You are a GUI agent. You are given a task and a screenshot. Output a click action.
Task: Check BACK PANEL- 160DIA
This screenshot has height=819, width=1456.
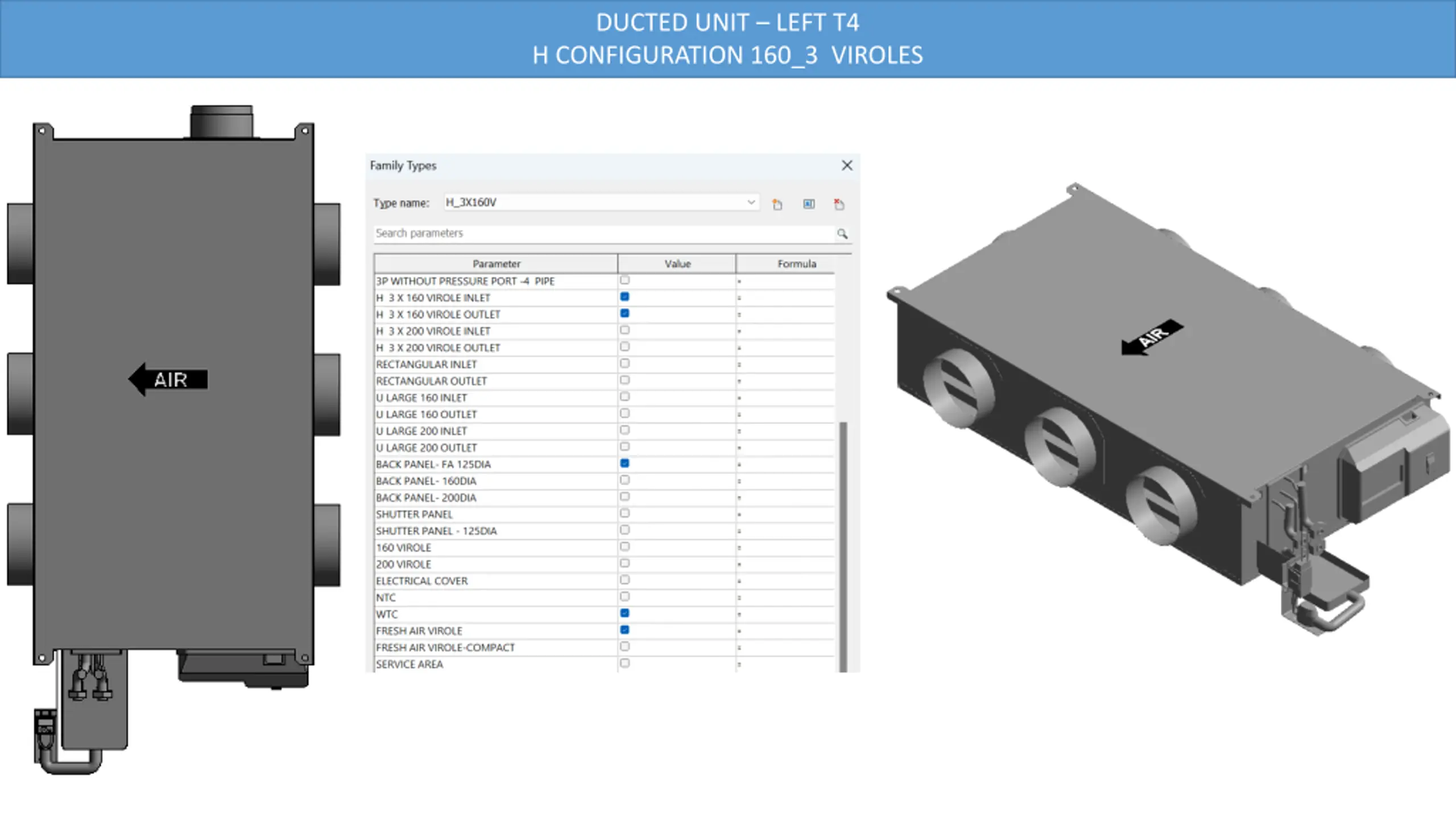click(x=624, y=479)
